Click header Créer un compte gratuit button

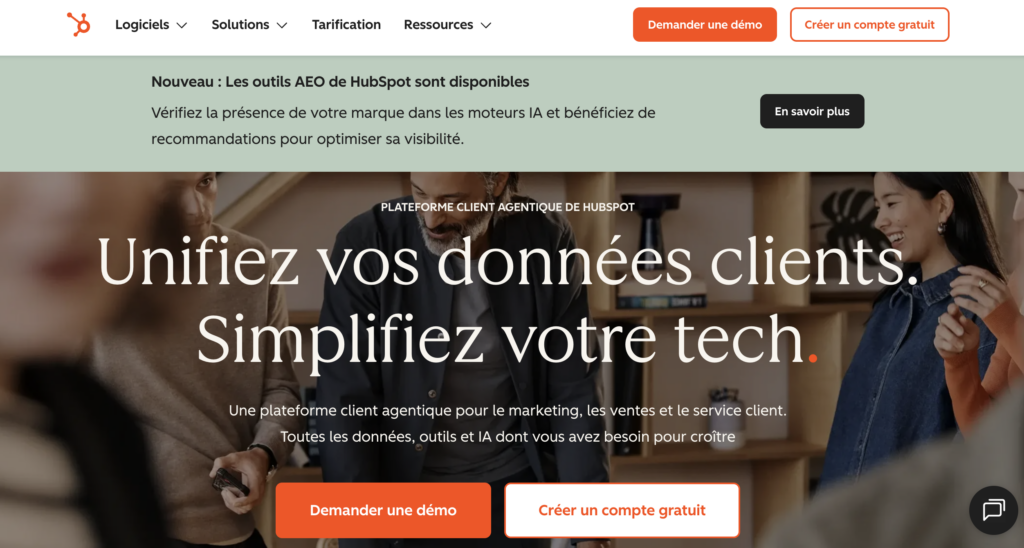pyautogui.click(x=869, y=25)
